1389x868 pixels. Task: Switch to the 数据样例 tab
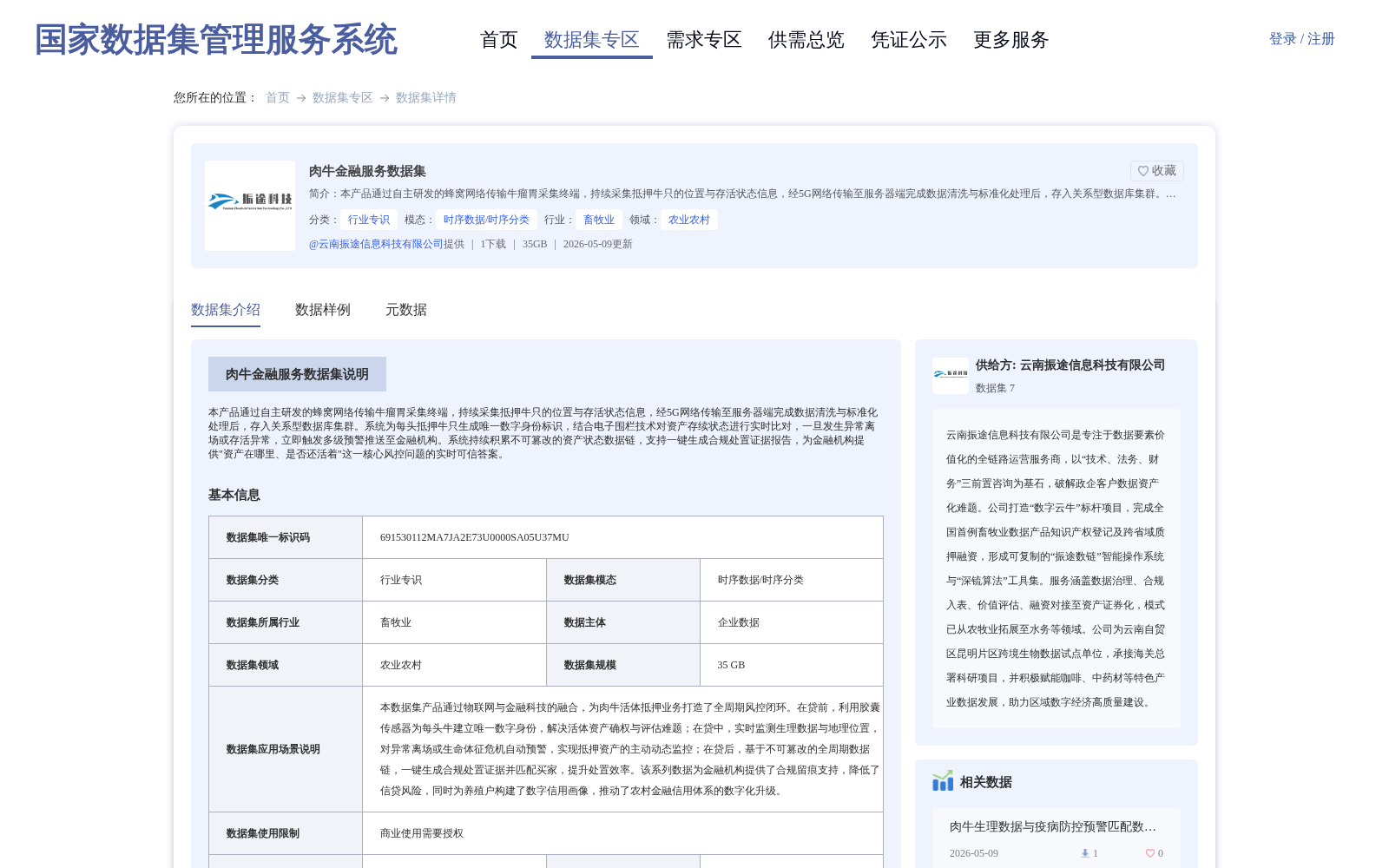coord(323,310)
